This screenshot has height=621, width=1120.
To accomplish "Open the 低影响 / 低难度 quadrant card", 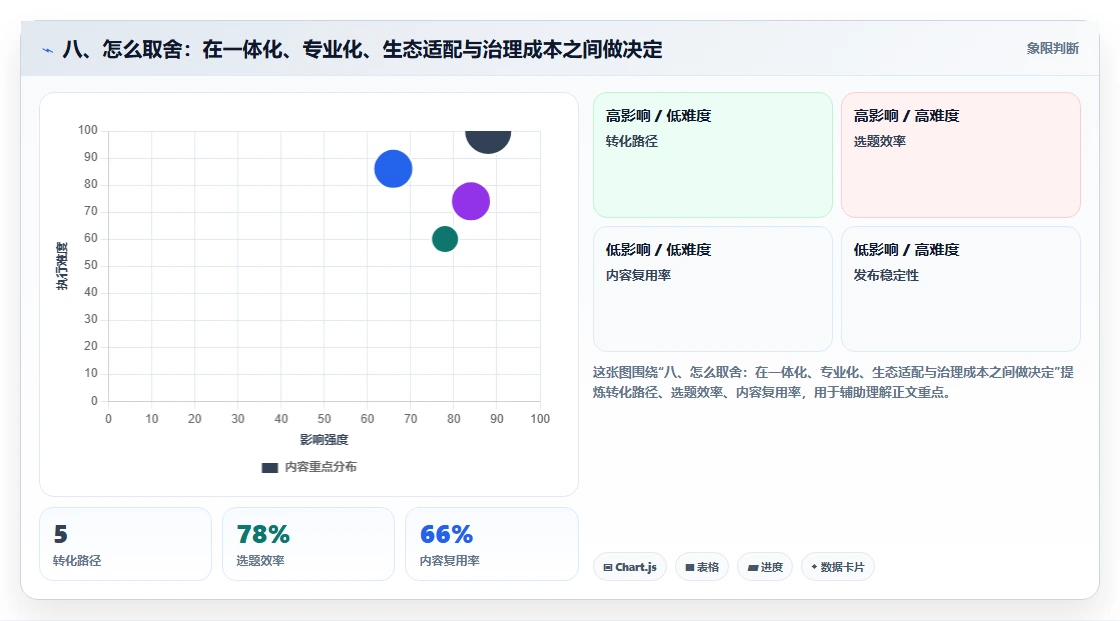I will (713, 289).
